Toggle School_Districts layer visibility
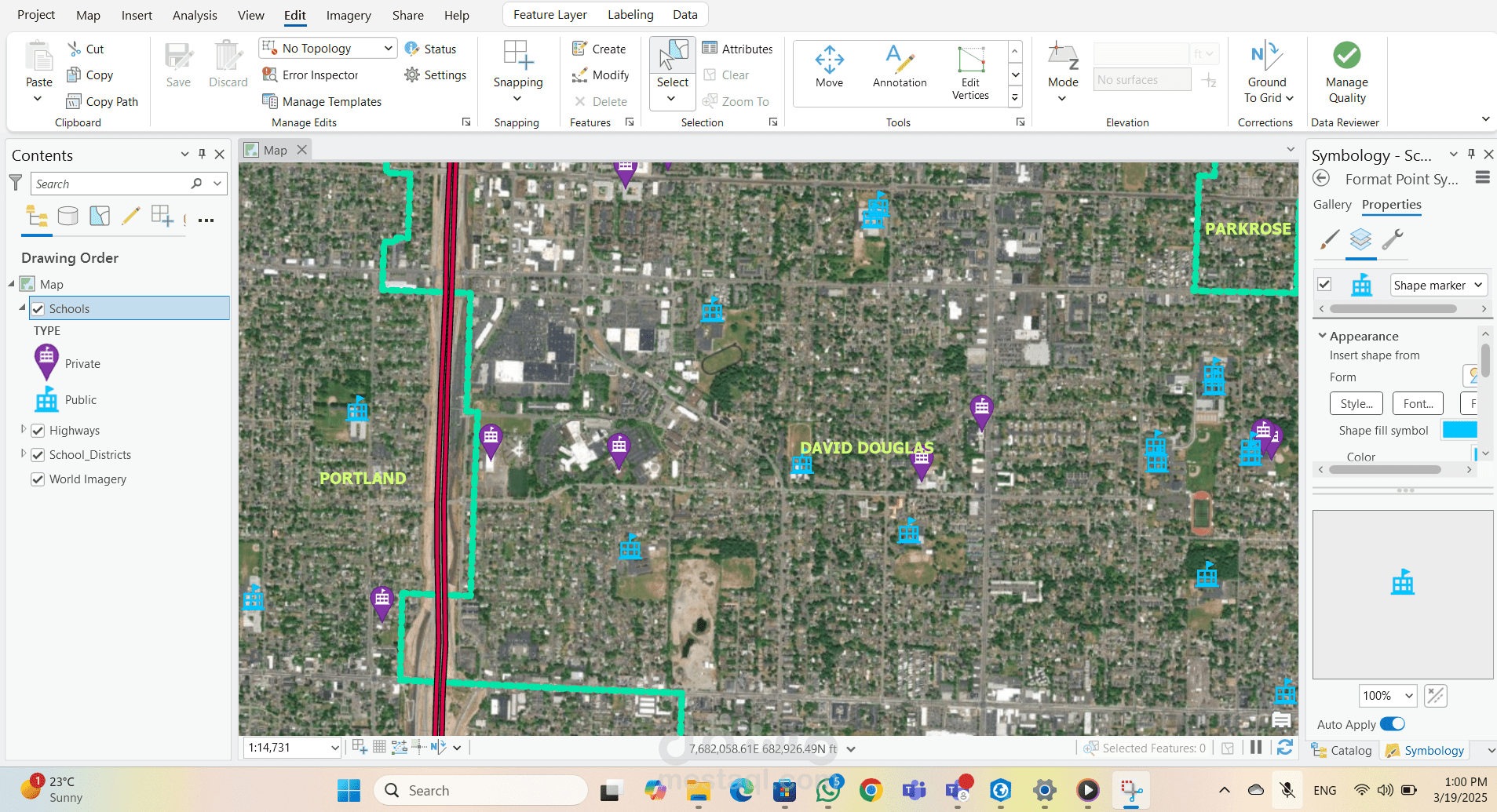 38,455
